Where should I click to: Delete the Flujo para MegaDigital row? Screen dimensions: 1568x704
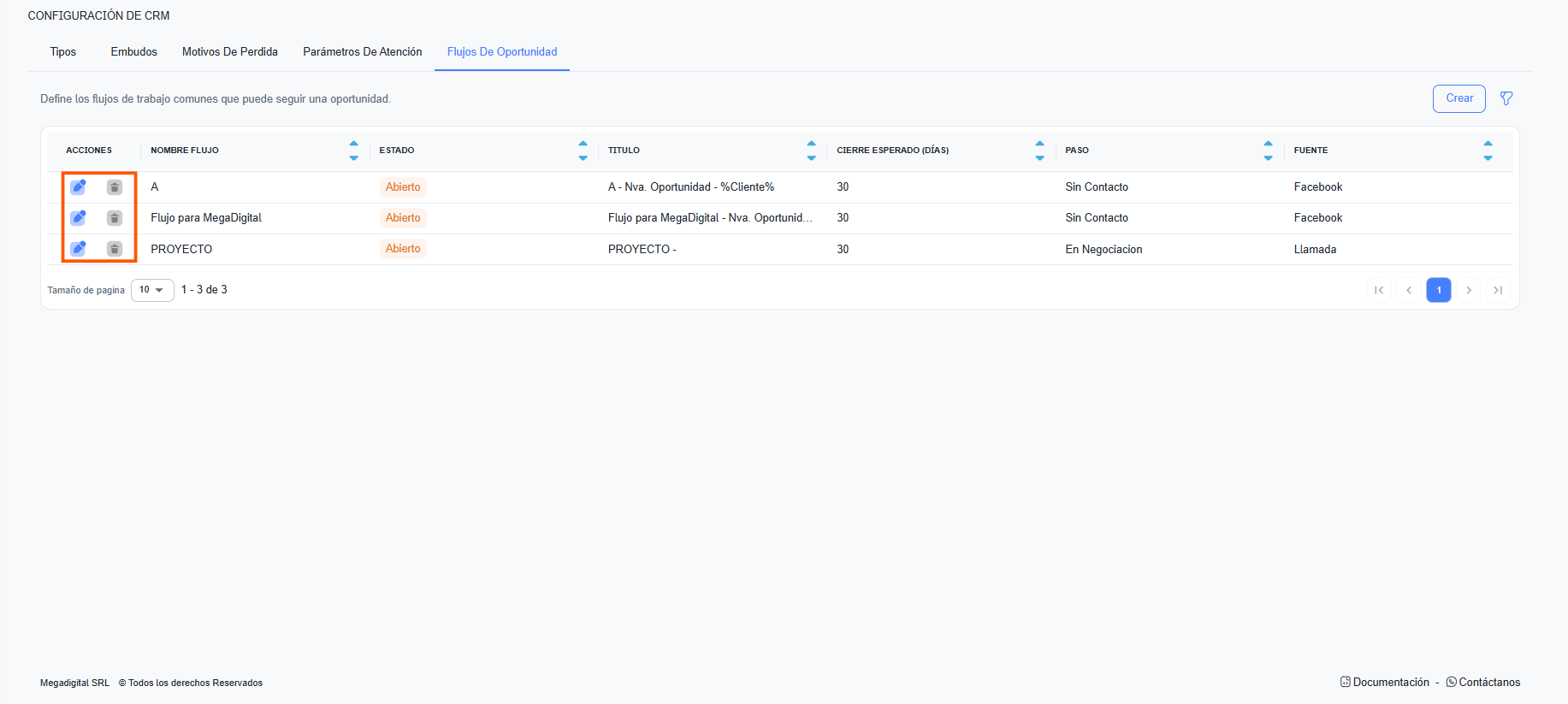pyautogui.click(x=114, y=218)
